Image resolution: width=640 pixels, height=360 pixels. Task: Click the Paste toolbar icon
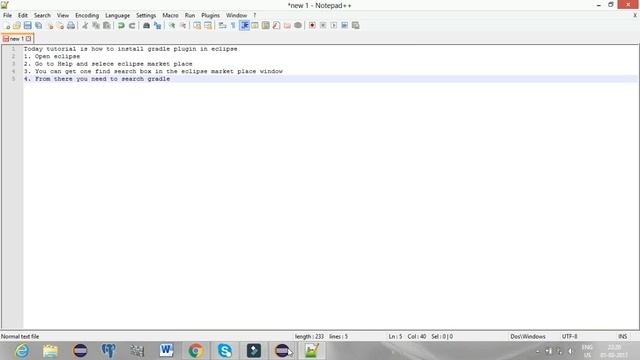107,26
